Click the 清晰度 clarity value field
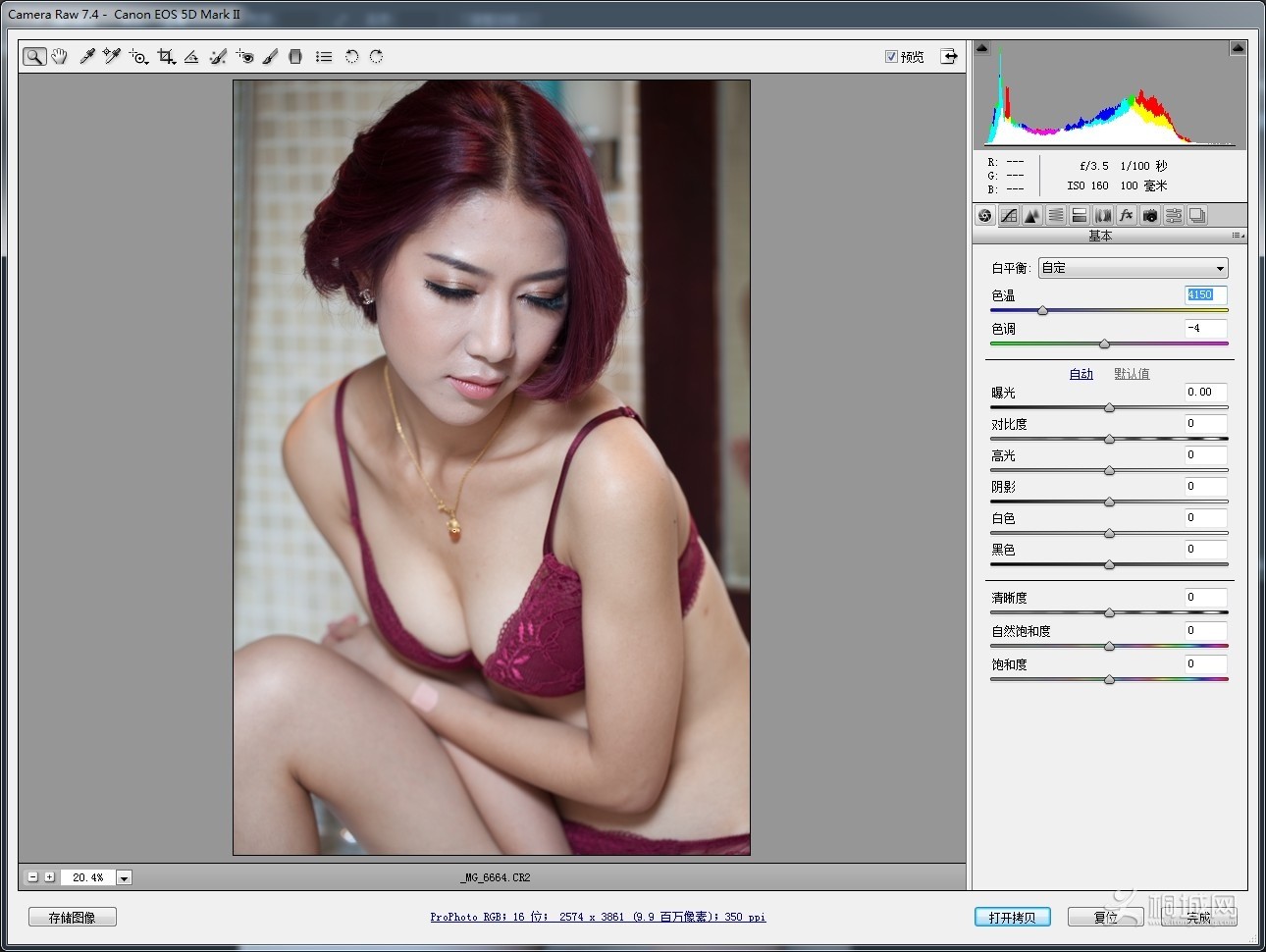Screen dimensions: 1266x952 point(1205,597)
